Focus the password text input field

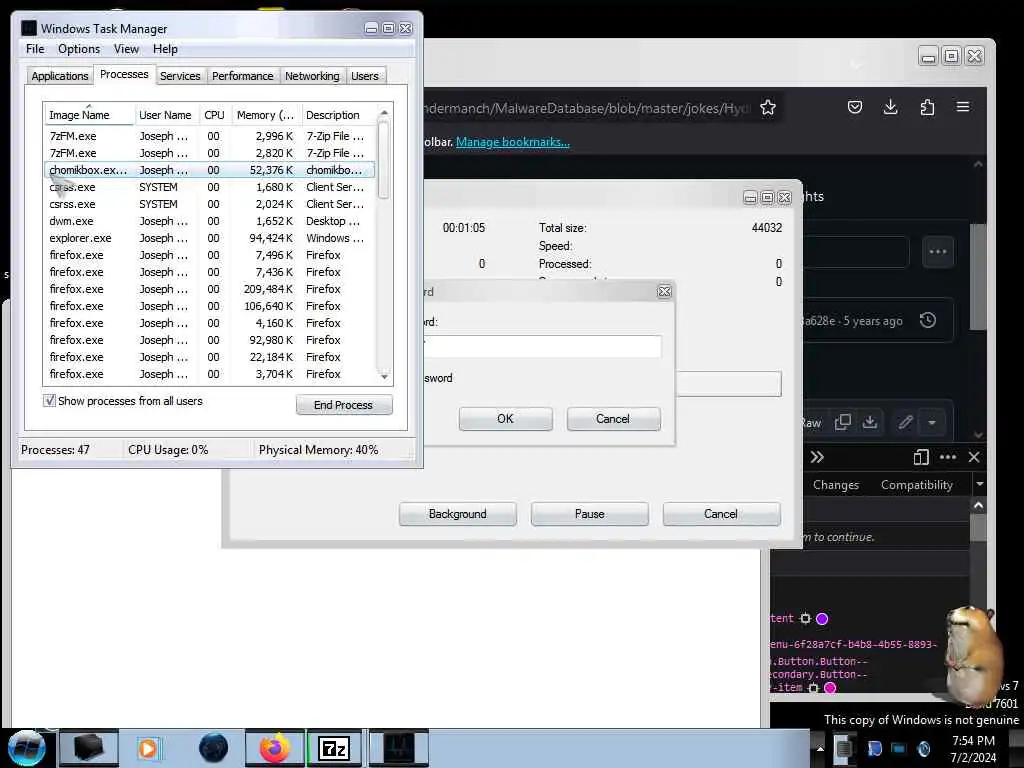[542, 346]
